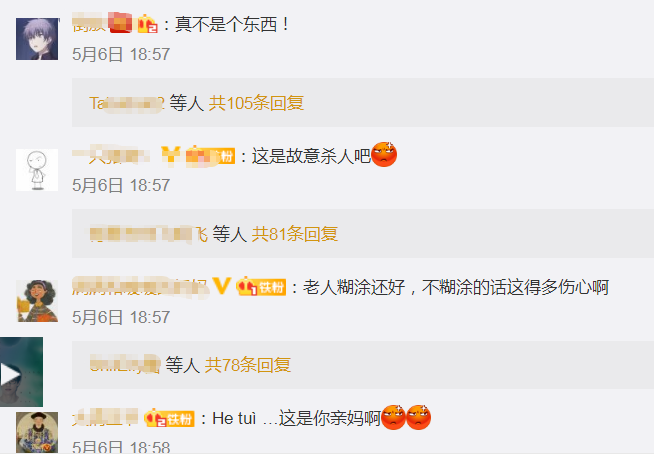Viewport: 654px width, 457px height.
Task: Click the 铁粉 badge in third comment
Action: pyautogui.click(x=262, y=286)
